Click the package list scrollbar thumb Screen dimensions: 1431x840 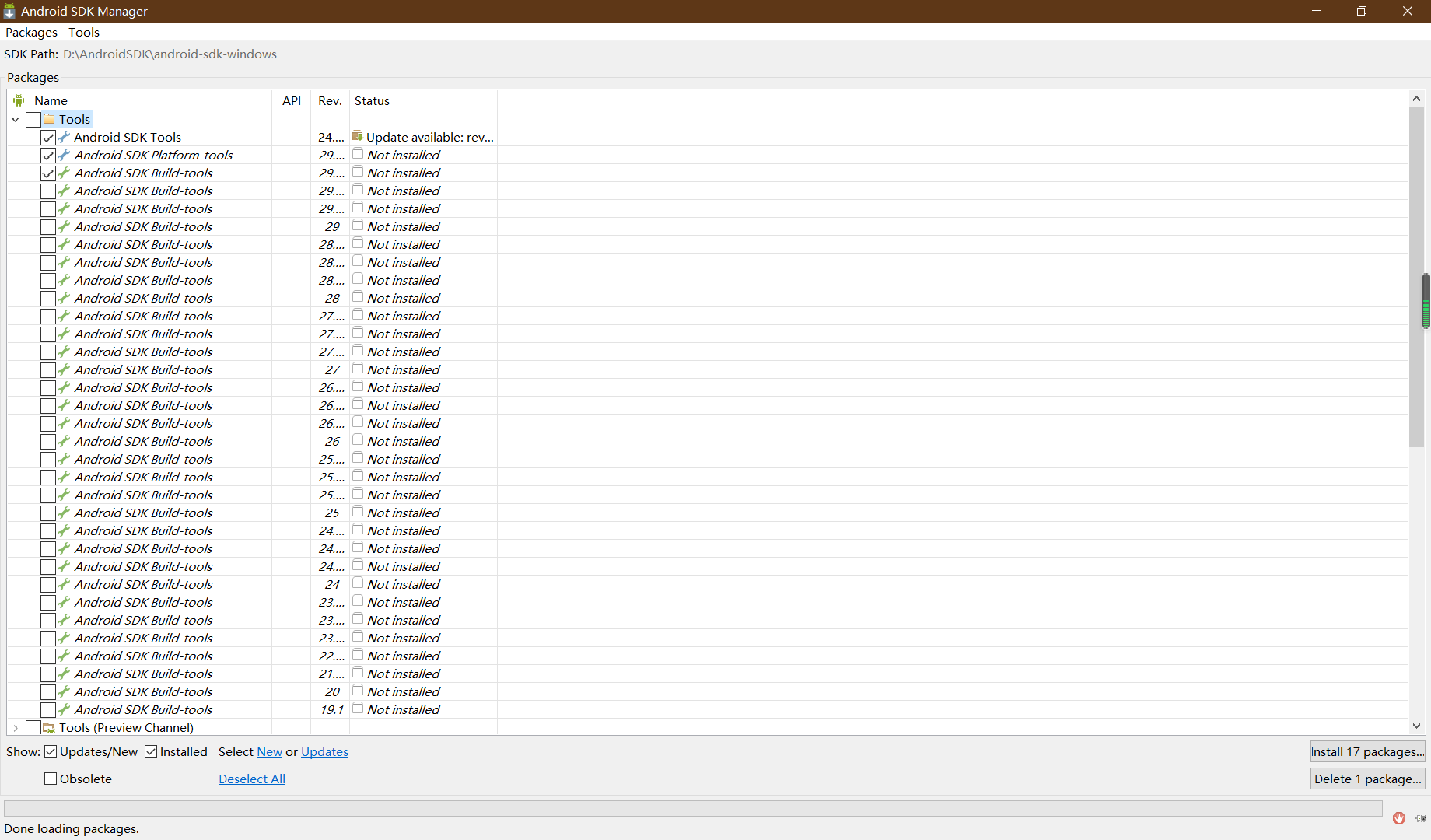click(1416, 276)
